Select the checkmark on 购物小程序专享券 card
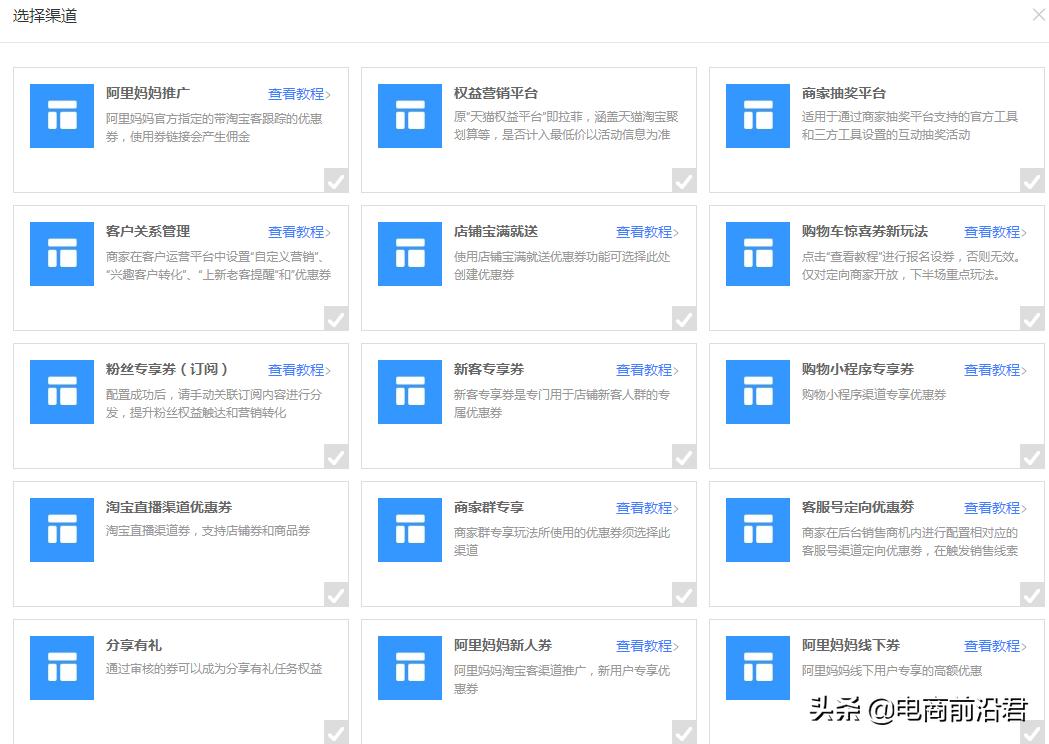Screen dimensions: 1049x744 tap(1030, 457)
